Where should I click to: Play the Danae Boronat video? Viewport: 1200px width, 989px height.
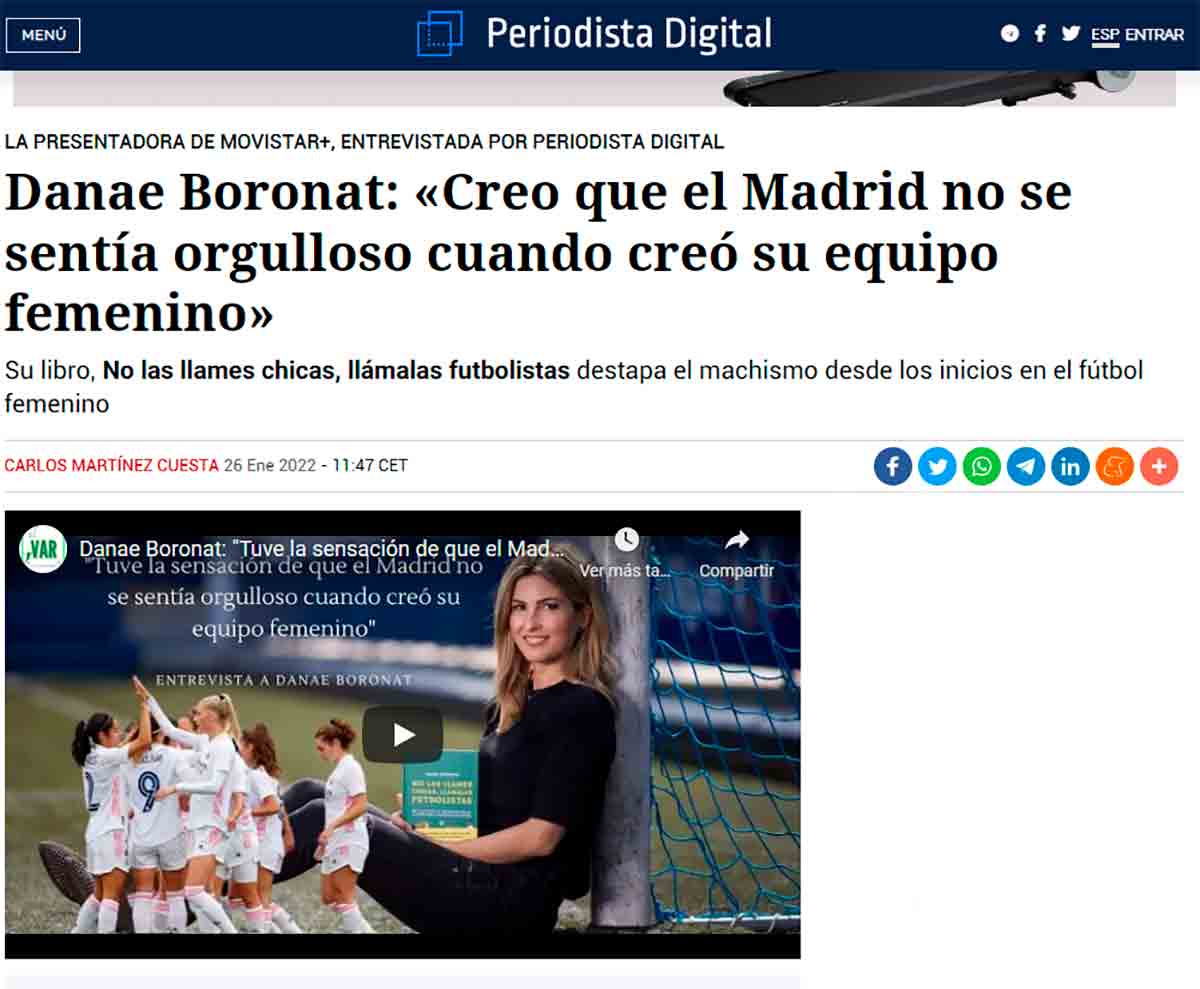(x=402, y=735)
